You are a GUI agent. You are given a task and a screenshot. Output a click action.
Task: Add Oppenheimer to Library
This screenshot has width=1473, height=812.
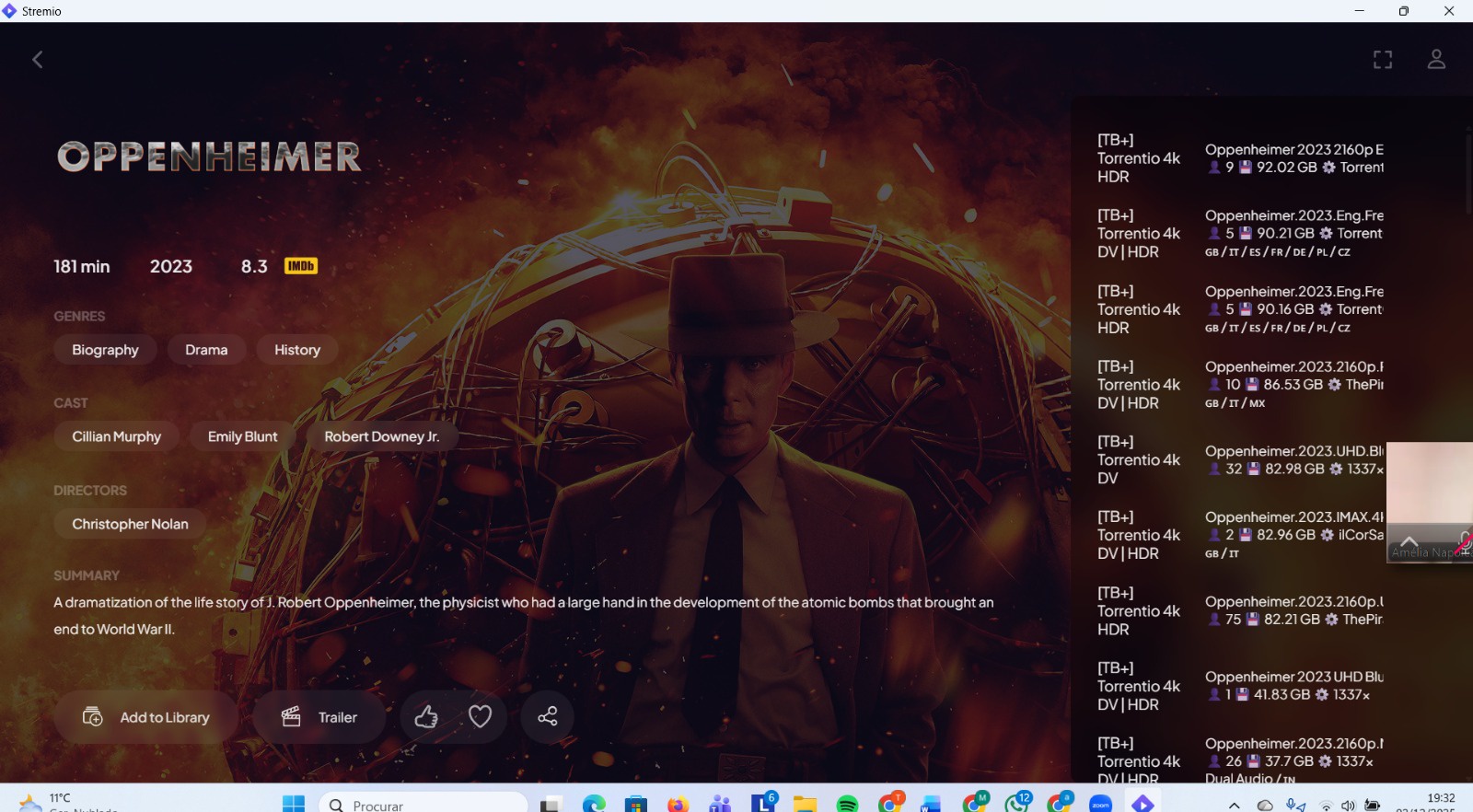[146, 717]
